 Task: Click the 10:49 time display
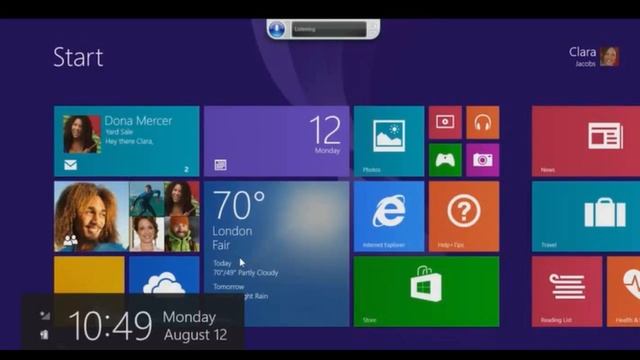click(110, 325)
